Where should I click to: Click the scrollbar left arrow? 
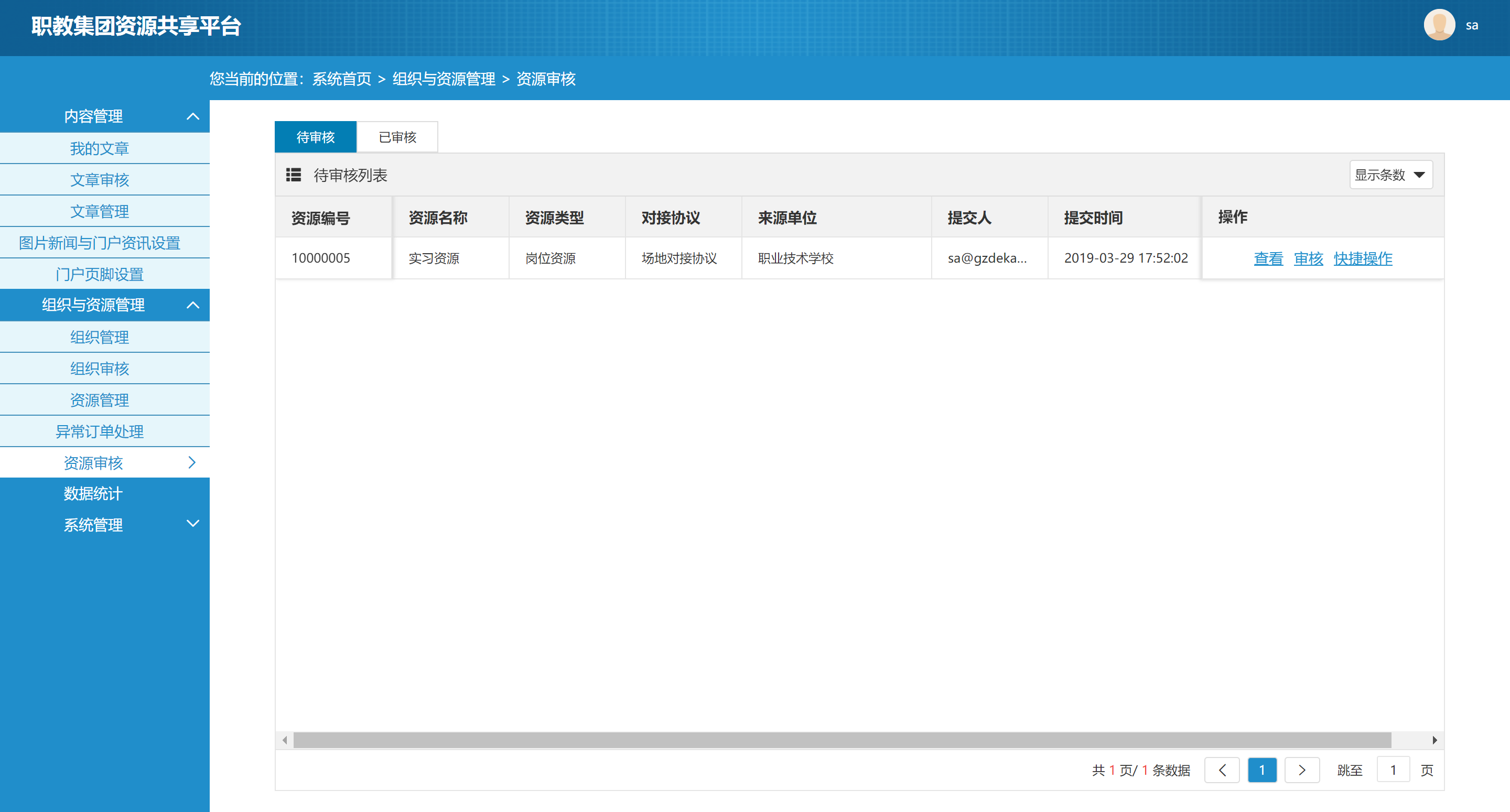pos(284,740)
